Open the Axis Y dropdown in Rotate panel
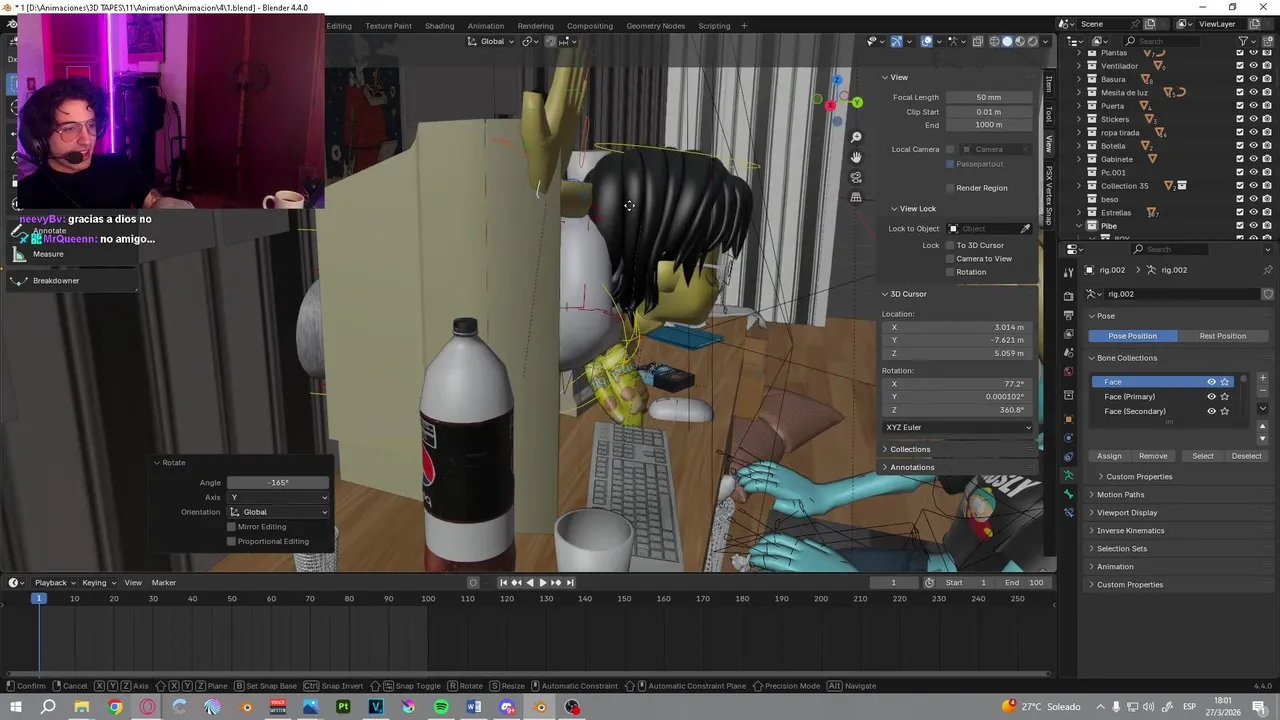 click(x=278, y=497)
